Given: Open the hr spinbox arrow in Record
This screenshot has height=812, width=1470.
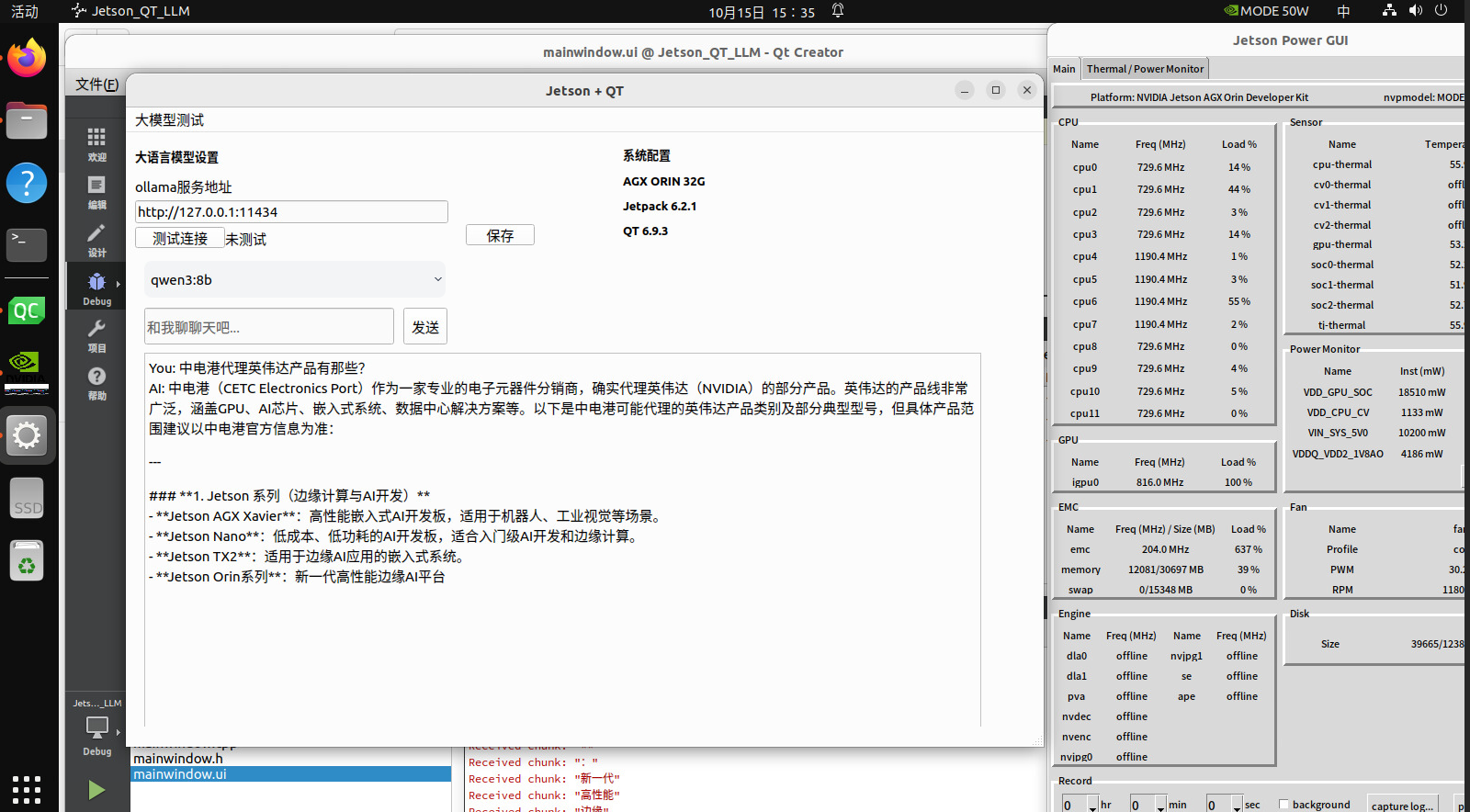Looking at the screenshot, I should 1093,806.
